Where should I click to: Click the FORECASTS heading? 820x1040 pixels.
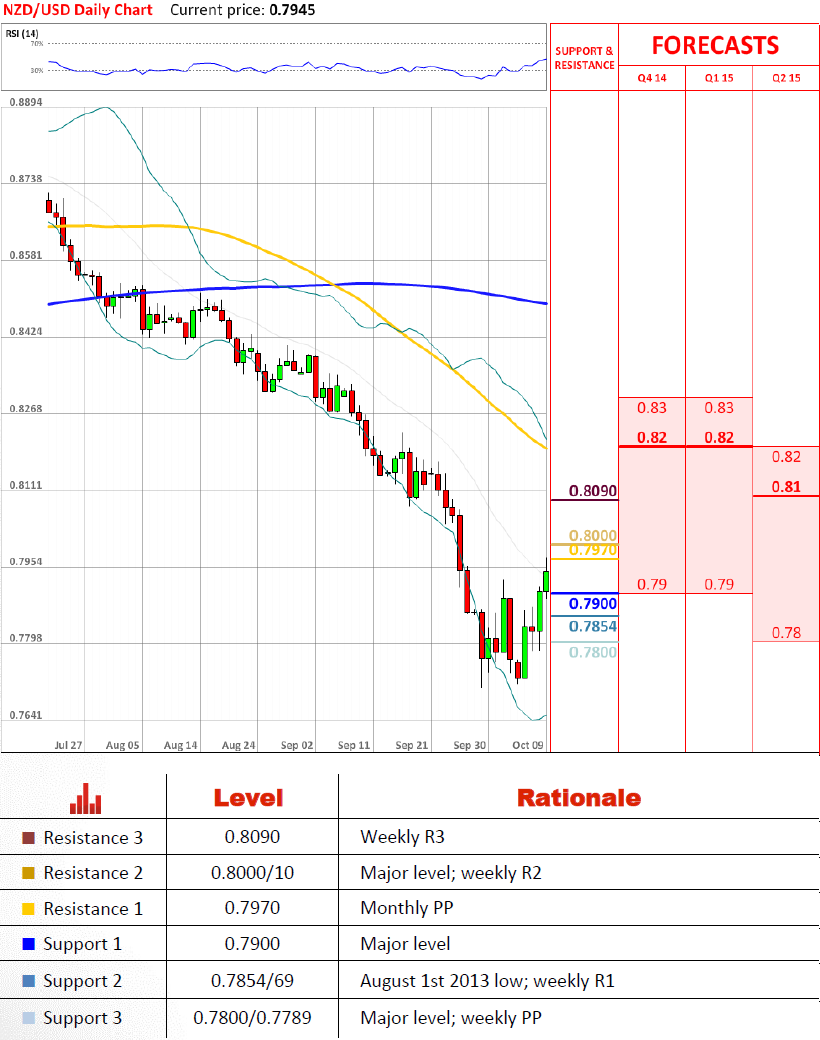[715, 46]
